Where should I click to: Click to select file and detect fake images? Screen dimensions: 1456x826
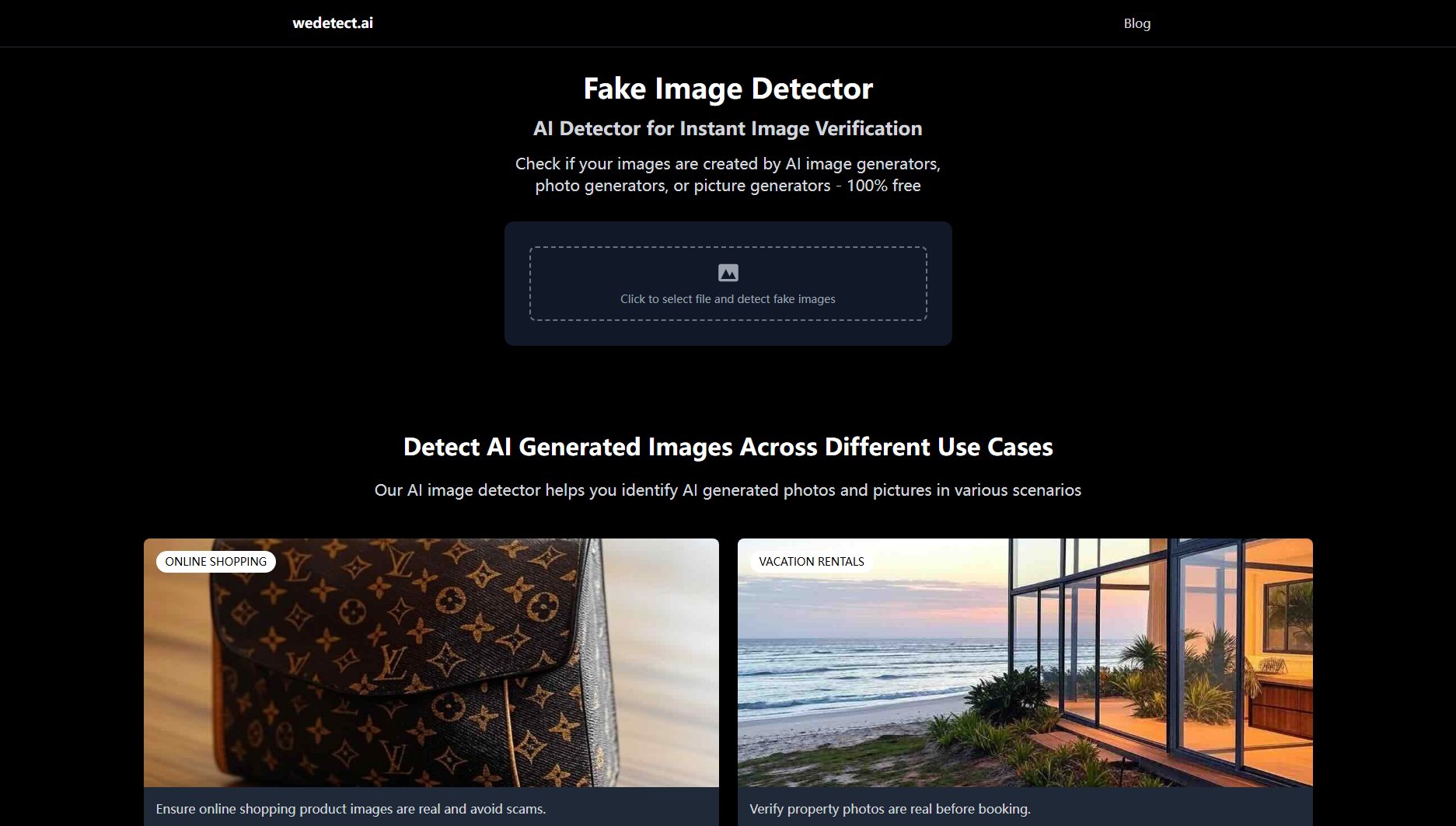[x=727, y=298]
